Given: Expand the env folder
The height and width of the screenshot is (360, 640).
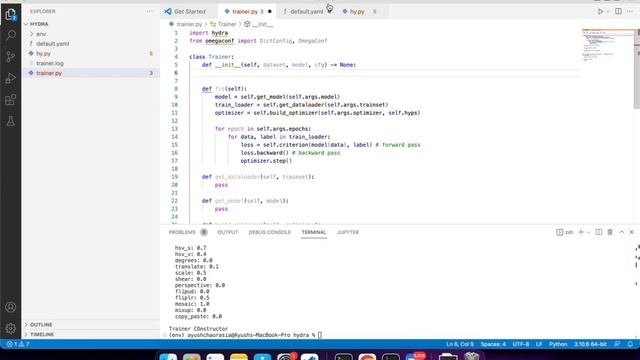Looking at the screenshot, I should click(x=91, y=34).
